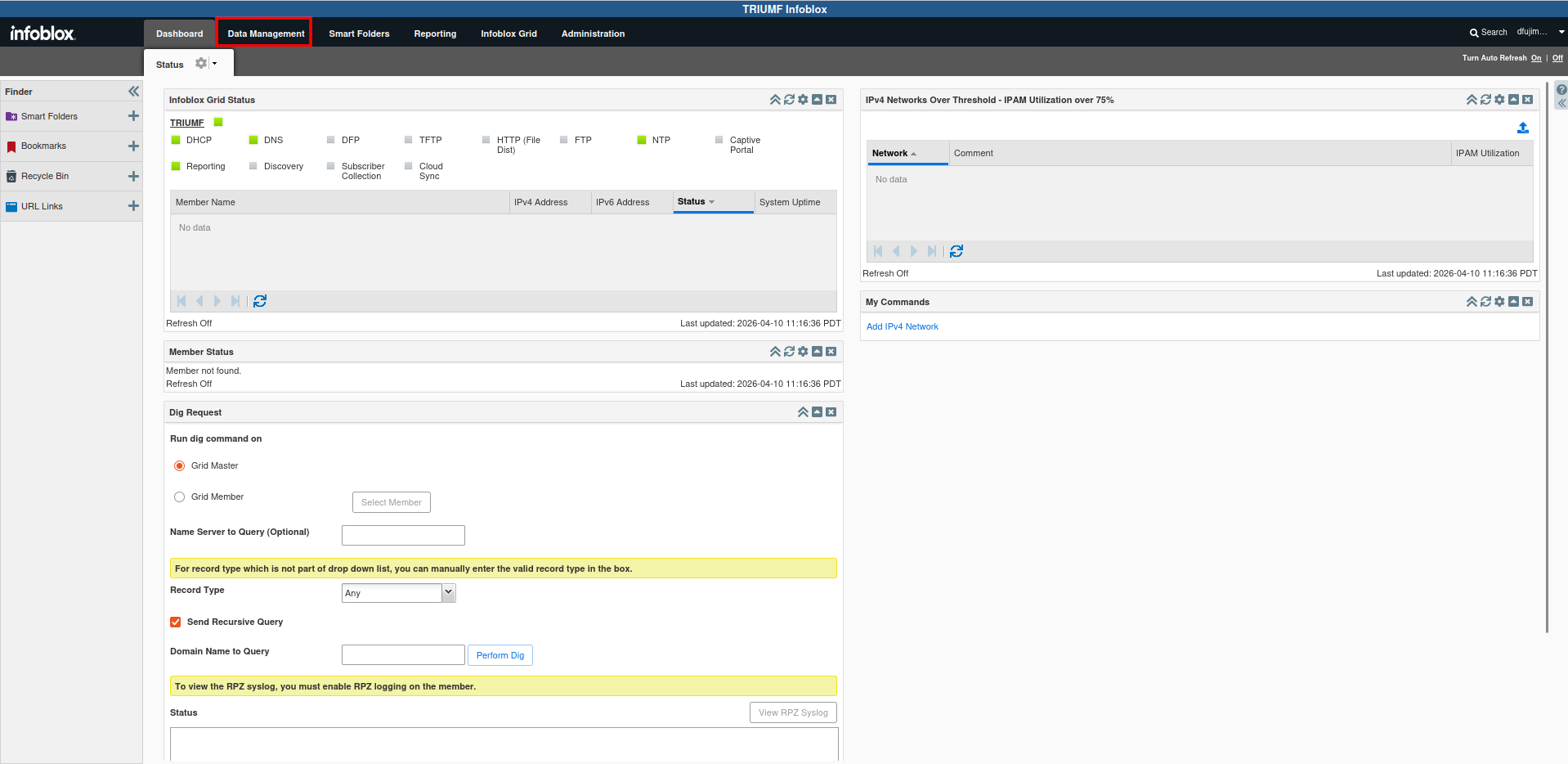Click refresh icon below IPv4 Networks table
The height and width of the screenshot is (764, 1568).
point(956,251)
